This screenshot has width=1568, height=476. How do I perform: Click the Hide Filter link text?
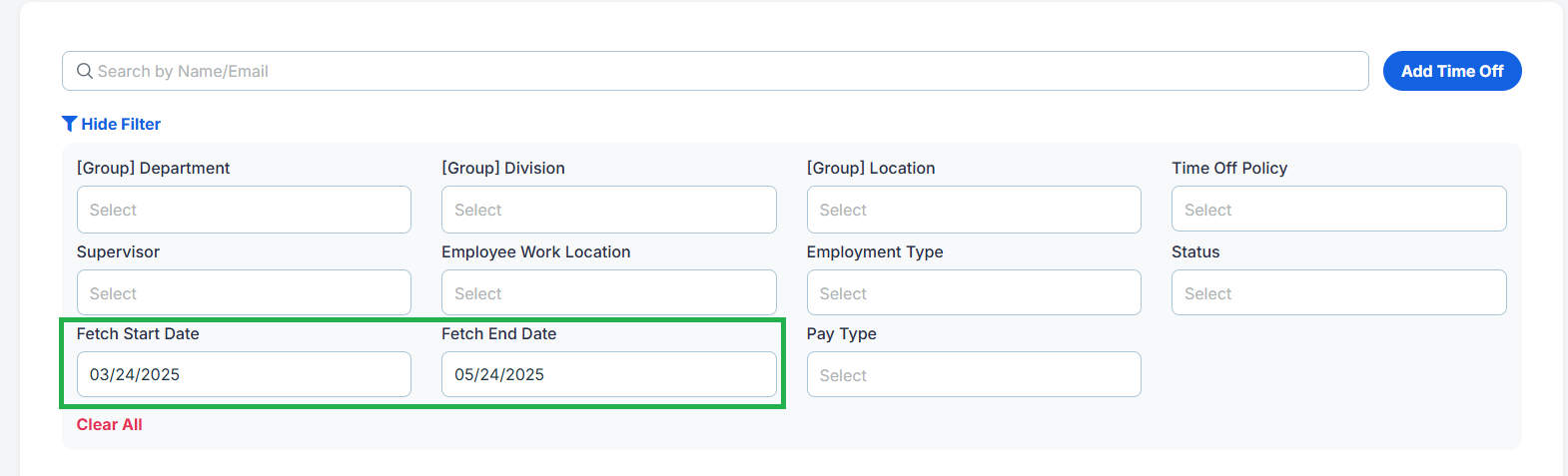point(121,124)
